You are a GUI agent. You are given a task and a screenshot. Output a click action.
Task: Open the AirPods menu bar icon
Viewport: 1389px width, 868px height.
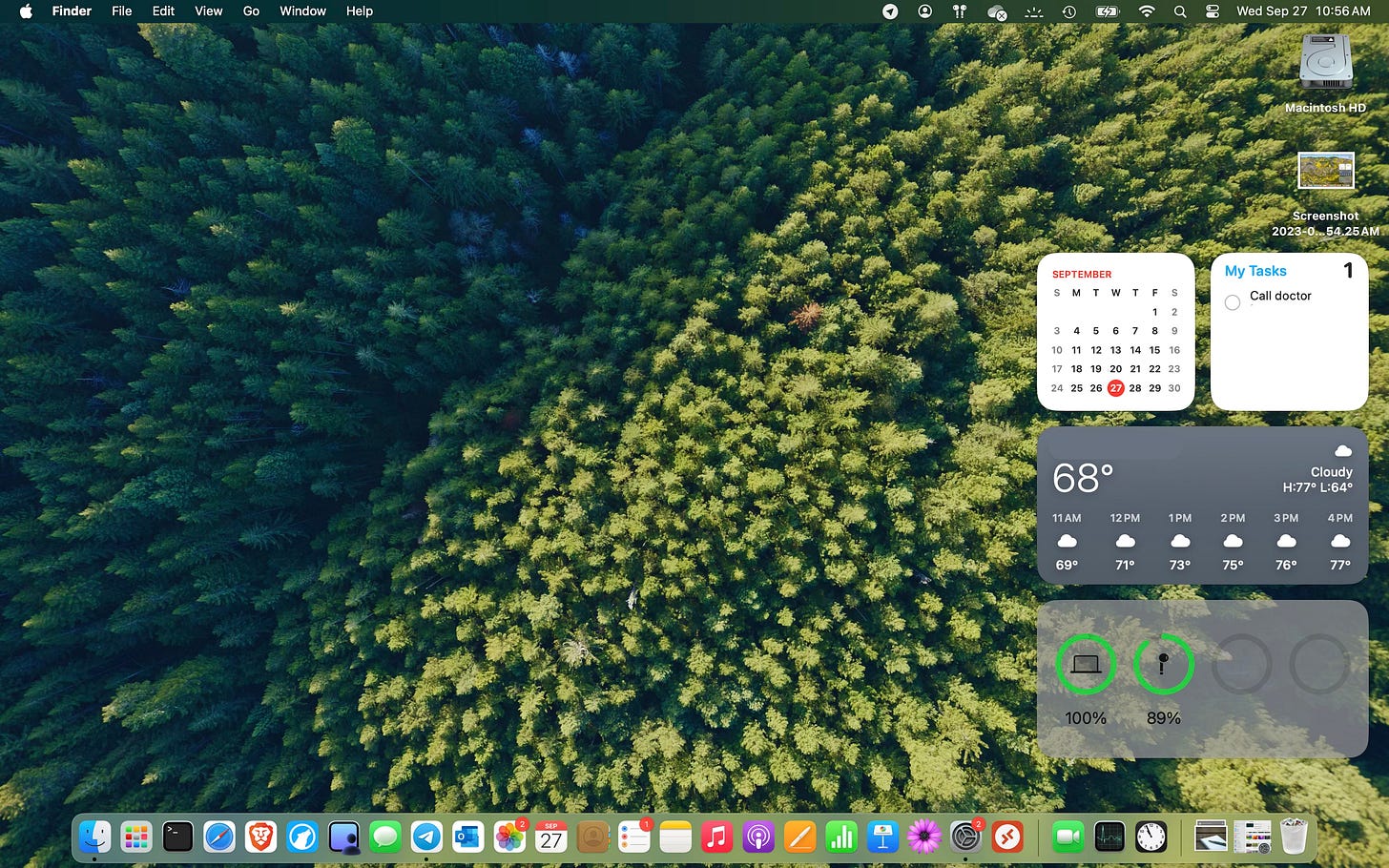click(x=961, y=11)
